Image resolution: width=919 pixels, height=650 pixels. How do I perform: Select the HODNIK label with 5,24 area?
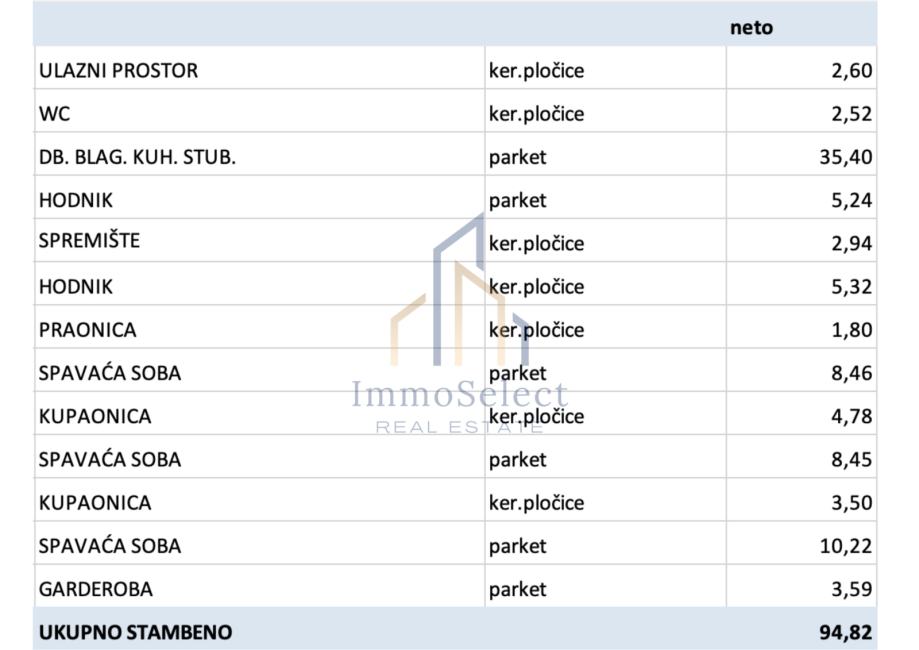(76, 200)
